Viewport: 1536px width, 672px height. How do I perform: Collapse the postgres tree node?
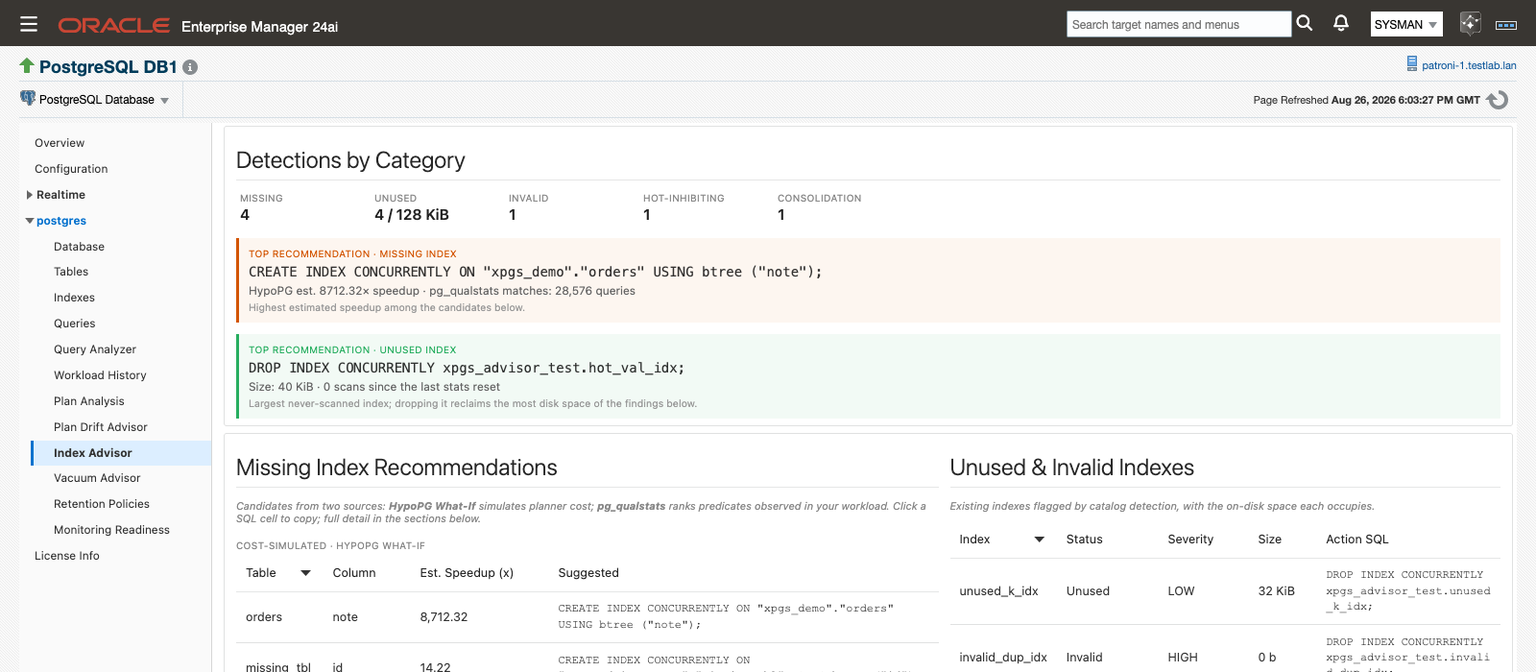pos(30,221)
